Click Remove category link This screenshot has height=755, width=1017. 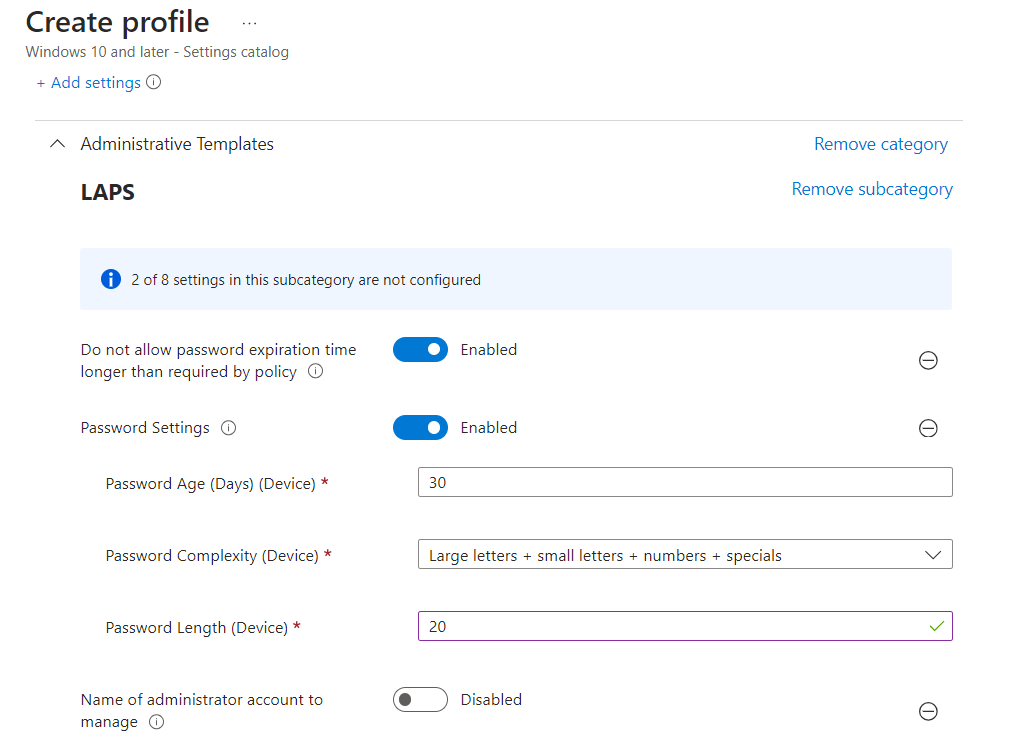click(x=880, y=145)
